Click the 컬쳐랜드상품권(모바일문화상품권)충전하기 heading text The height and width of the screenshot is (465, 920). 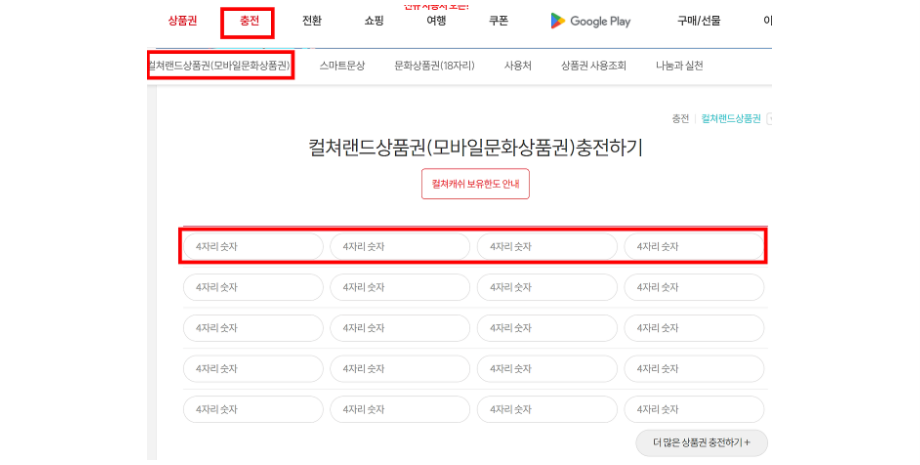point(475,147)
